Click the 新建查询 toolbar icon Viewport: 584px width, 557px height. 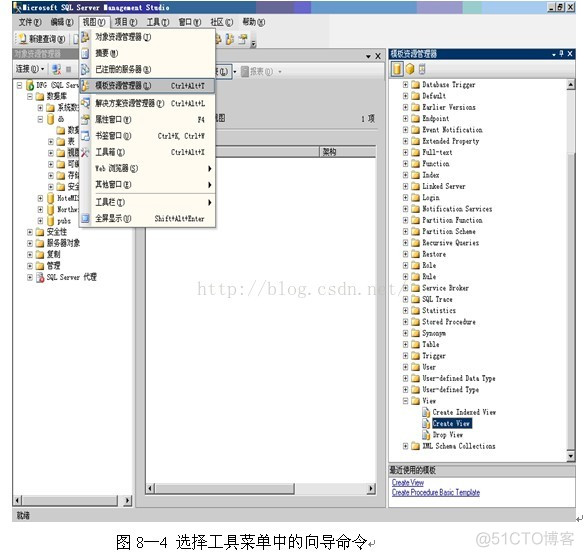click(x=22, y=38)
